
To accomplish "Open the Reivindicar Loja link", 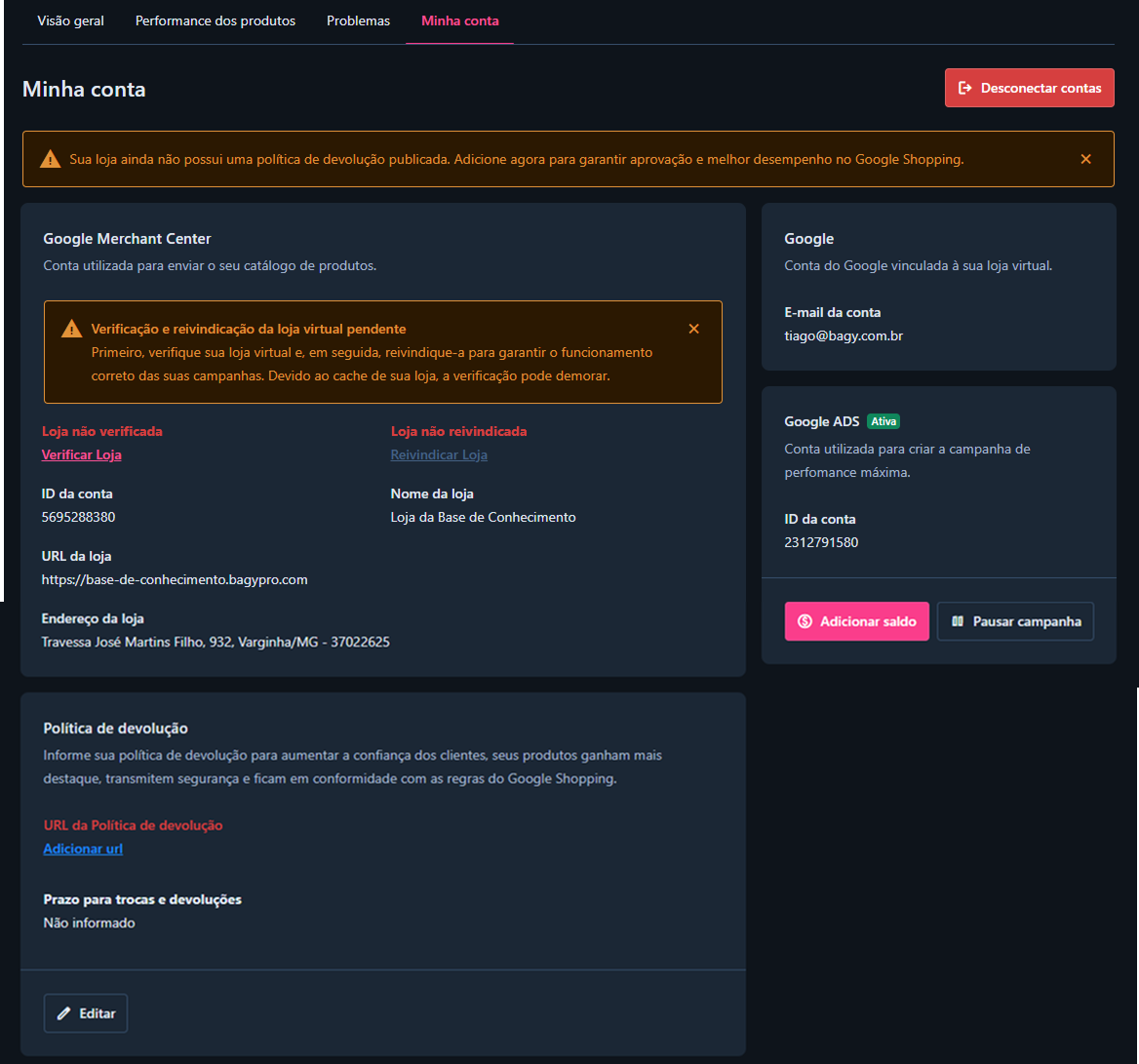I will coord(439,454).
